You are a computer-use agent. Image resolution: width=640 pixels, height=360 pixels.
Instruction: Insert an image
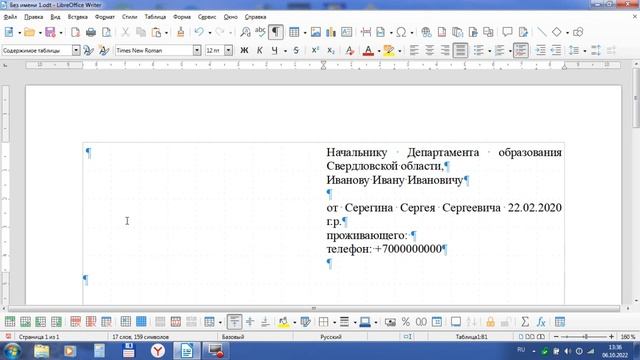(316, 32)
